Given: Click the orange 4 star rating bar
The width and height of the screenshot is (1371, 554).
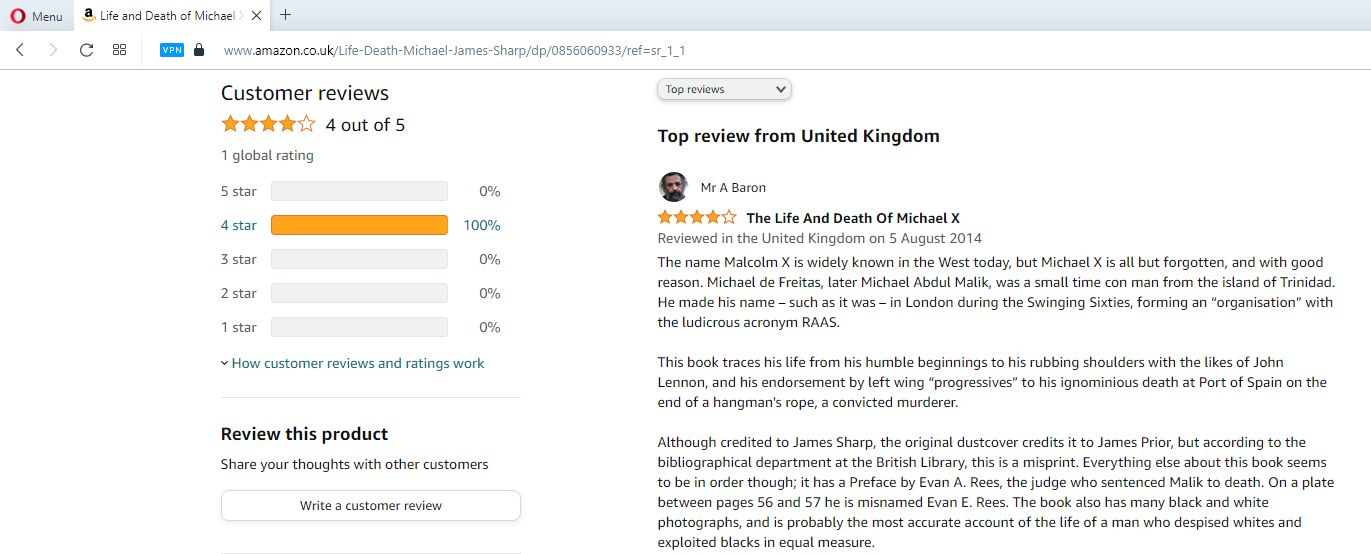Looking at the screenshot, I should click(x=359, y=225).
